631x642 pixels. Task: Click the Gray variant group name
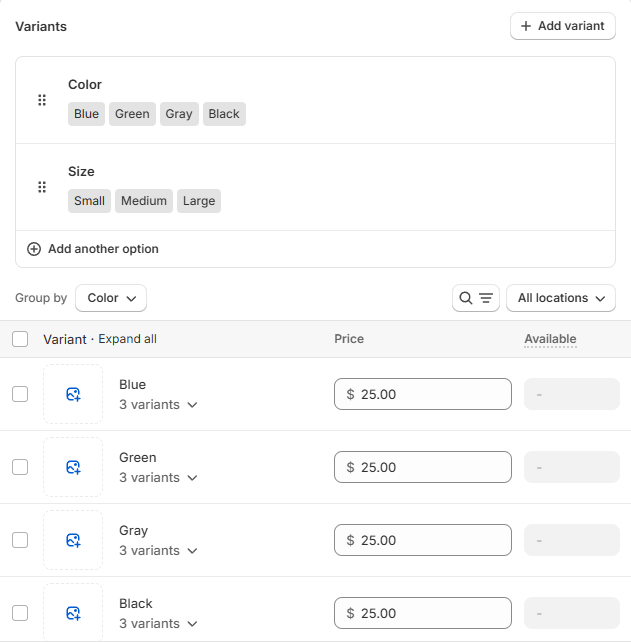(133, 531)
